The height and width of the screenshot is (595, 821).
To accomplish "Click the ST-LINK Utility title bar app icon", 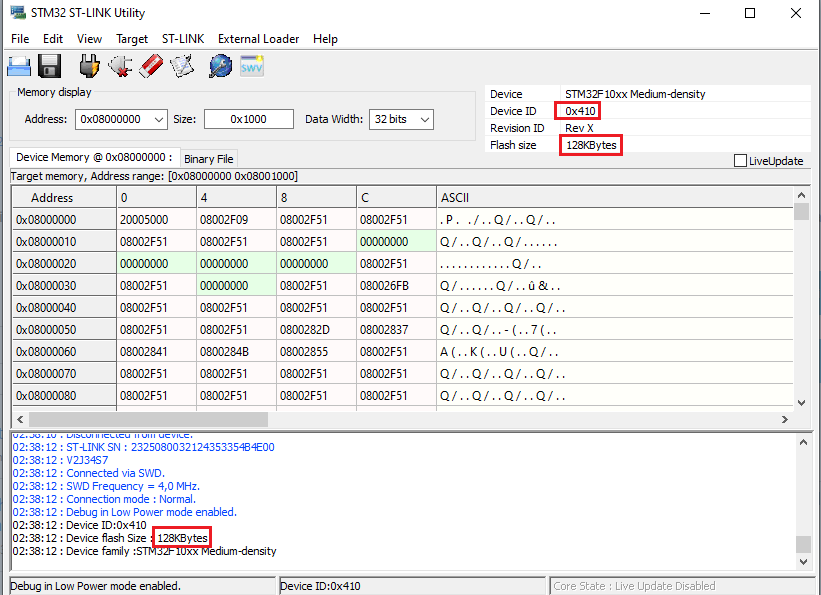I will pyautogui.click(x=18, y=12).
